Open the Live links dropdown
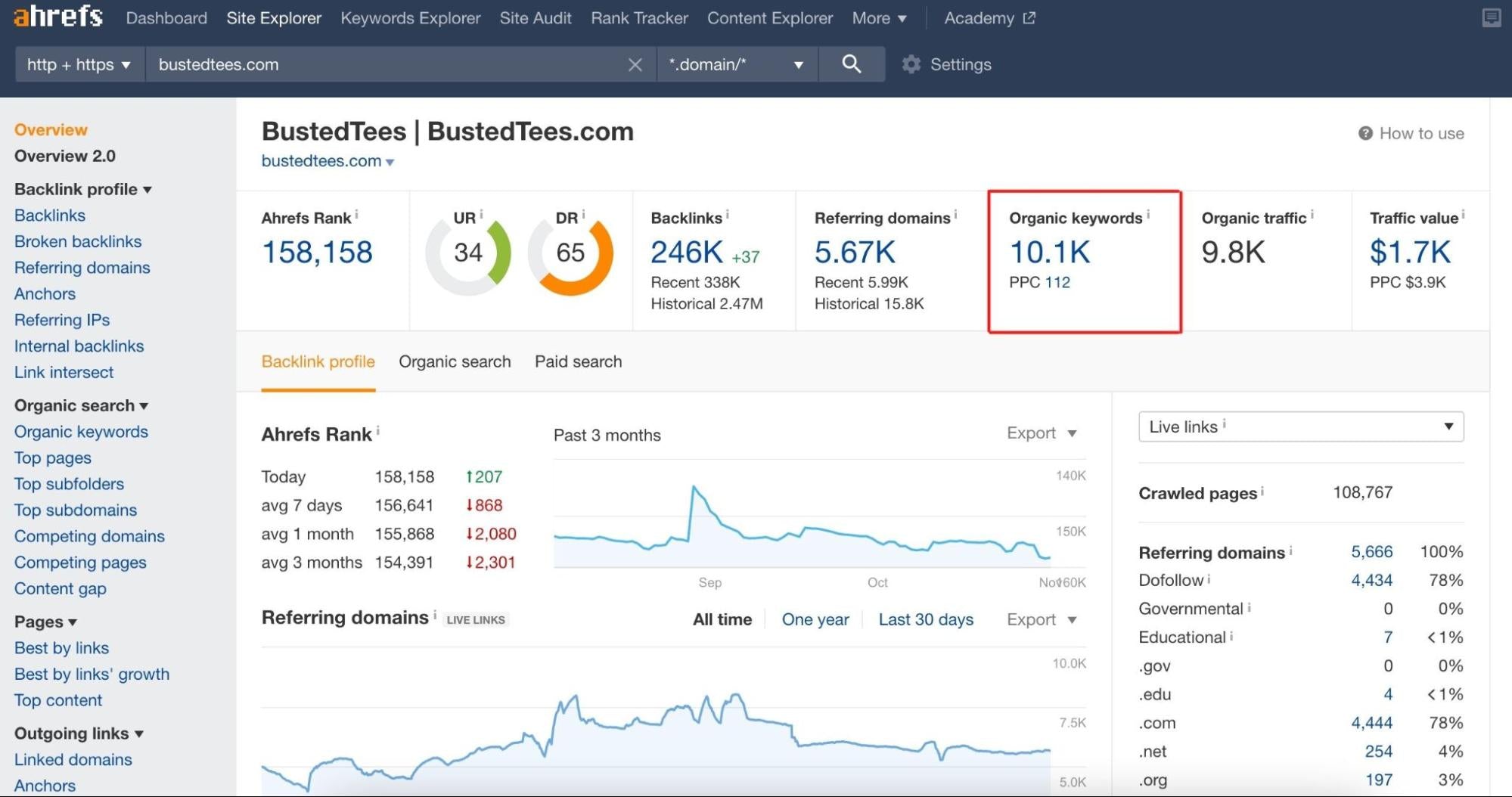The height and width of the screenshot is (797, 1512). click(1298, 426)
